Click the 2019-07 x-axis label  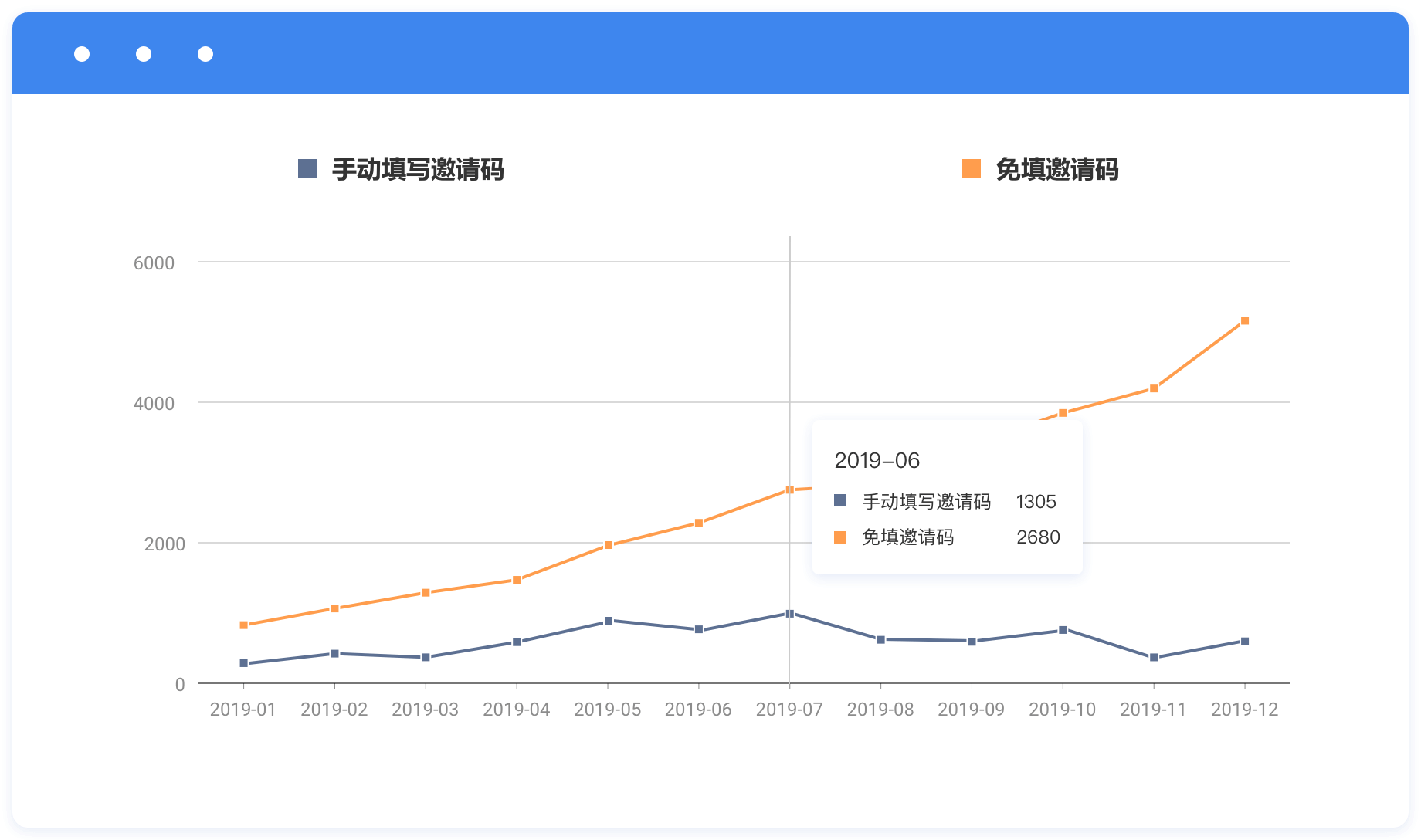pyautogui.click(x=789, y=710)
